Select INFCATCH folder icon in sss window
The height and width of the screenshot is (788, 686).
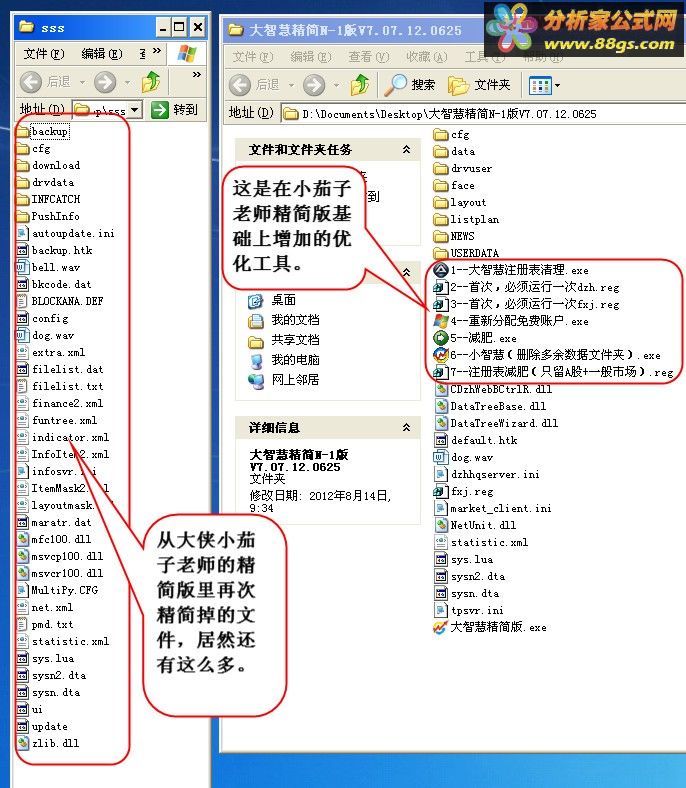23,200
